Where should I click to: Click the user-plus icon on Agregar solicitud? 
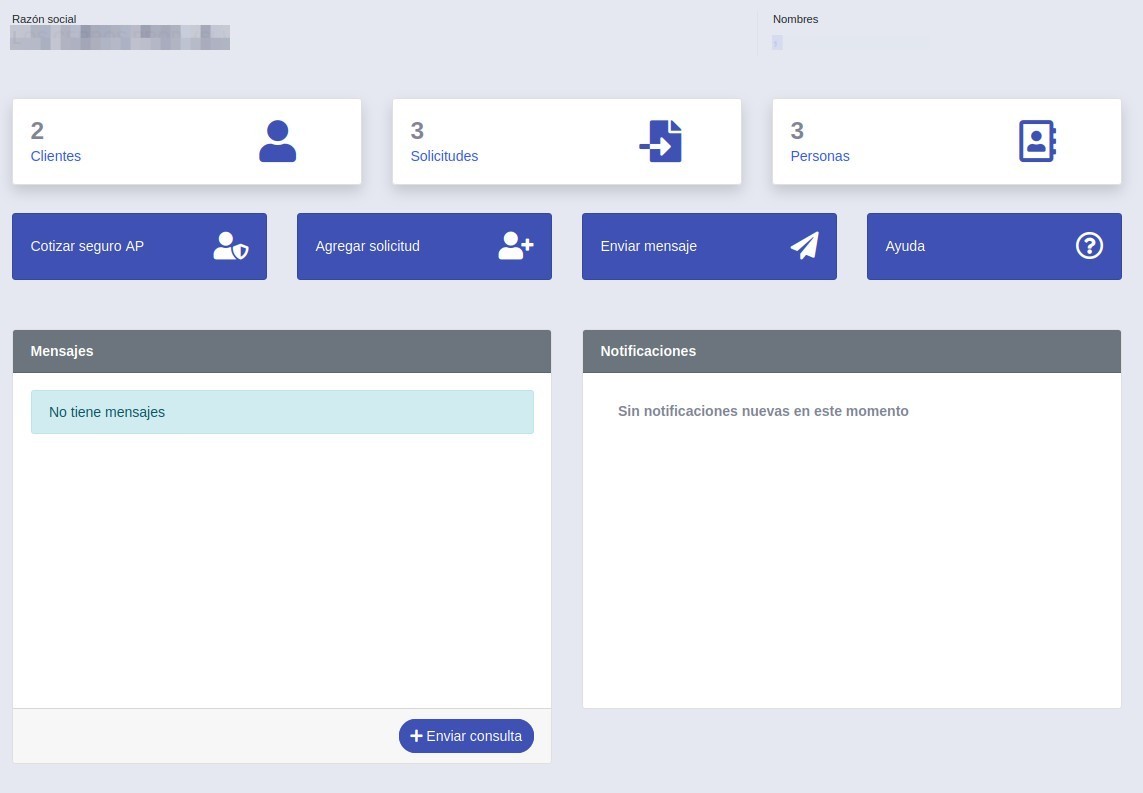pos(516,246)
